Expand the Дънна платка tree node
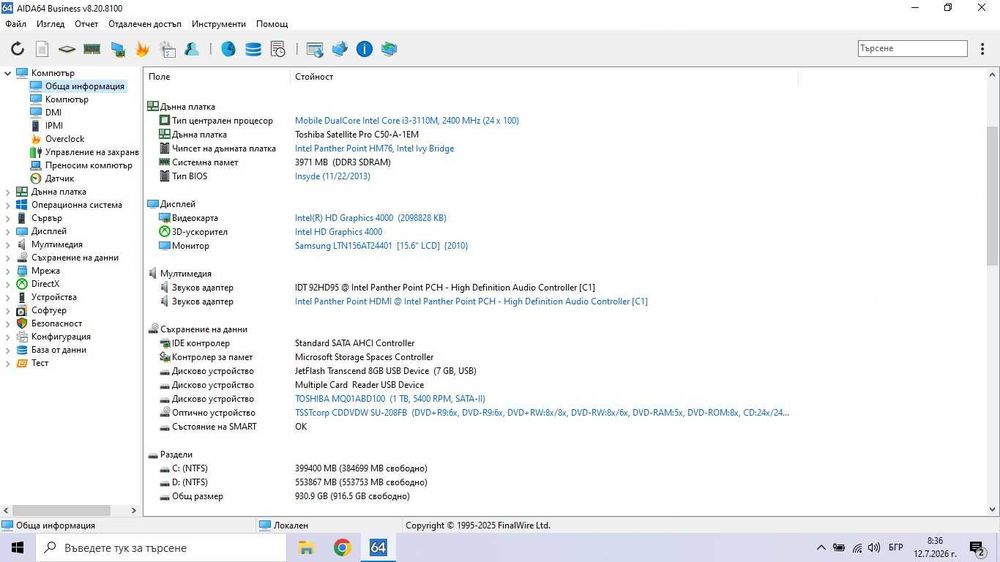This screenshot has height=562, width=1000. tap(8, 191)
